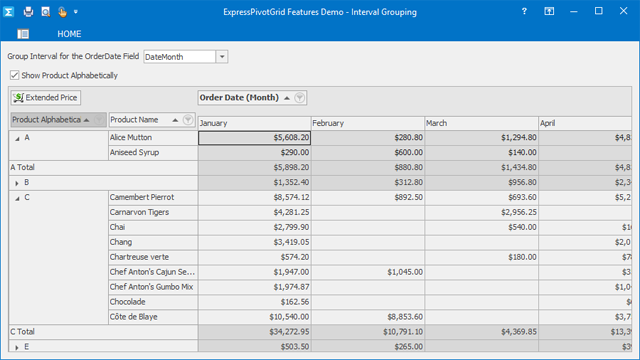Collapse the C product group
Image resolution: width=640 pixels, height=360 pixels.
17,198
